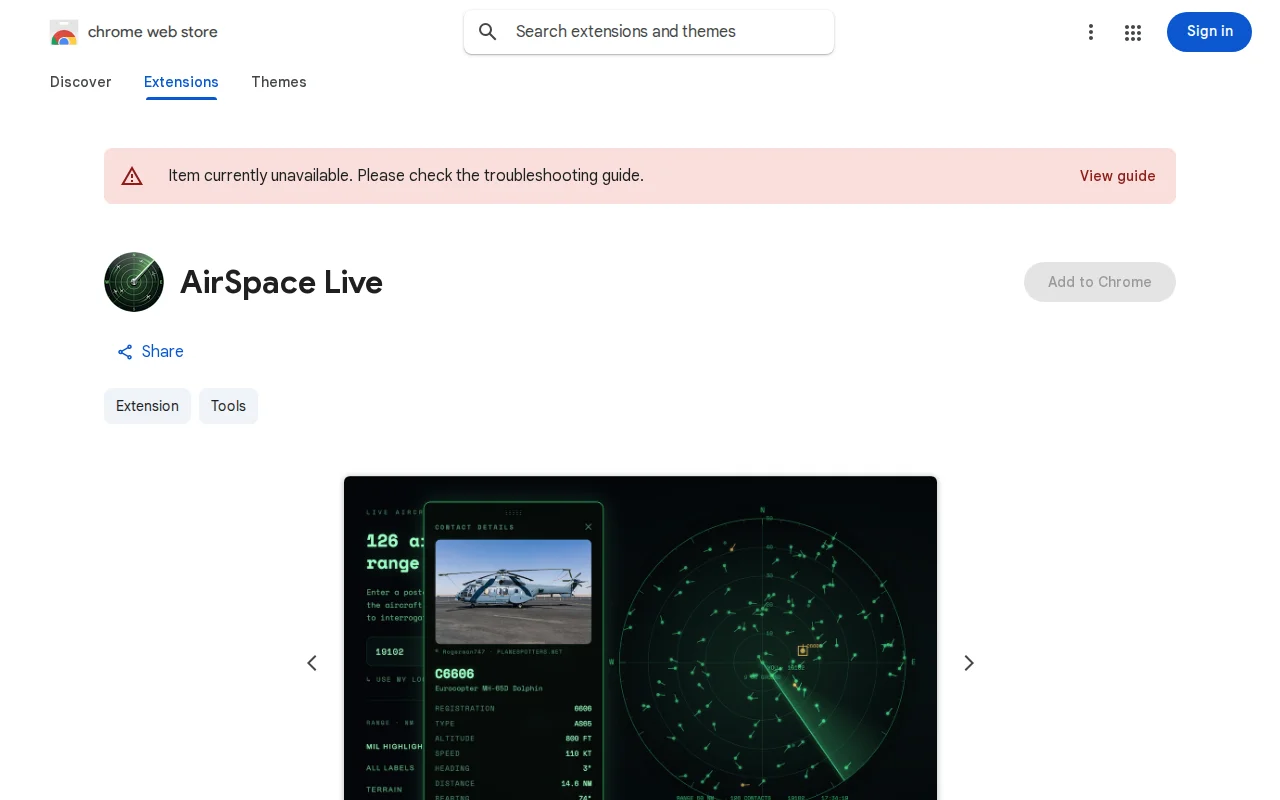Click the AirSpace Live radar icon
This screenshot has height=800, width=1280.
(x=134, y=282)
